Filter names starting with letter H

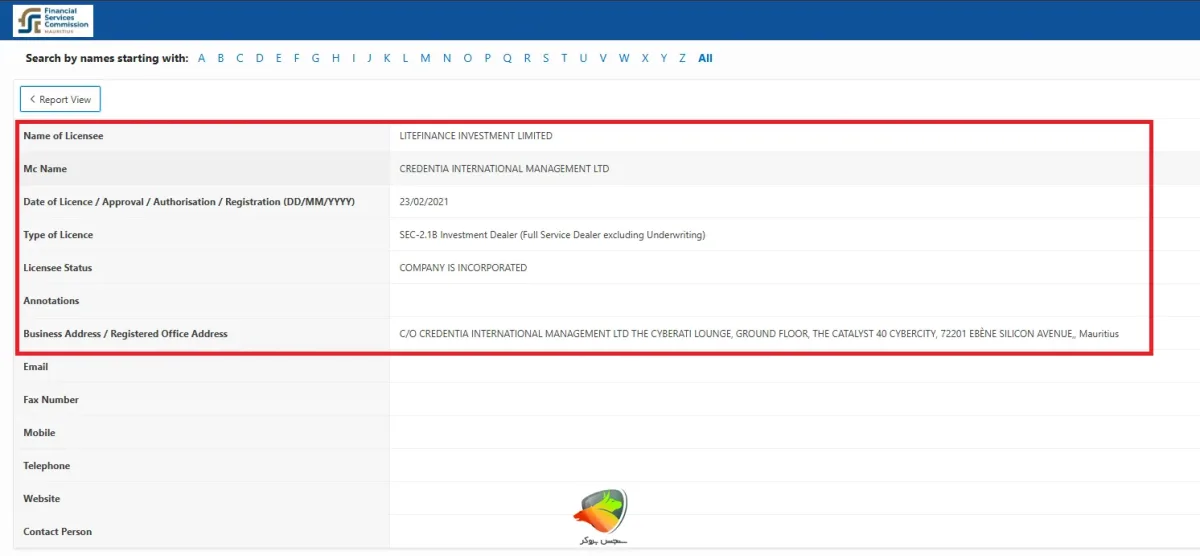click(336, 58)
